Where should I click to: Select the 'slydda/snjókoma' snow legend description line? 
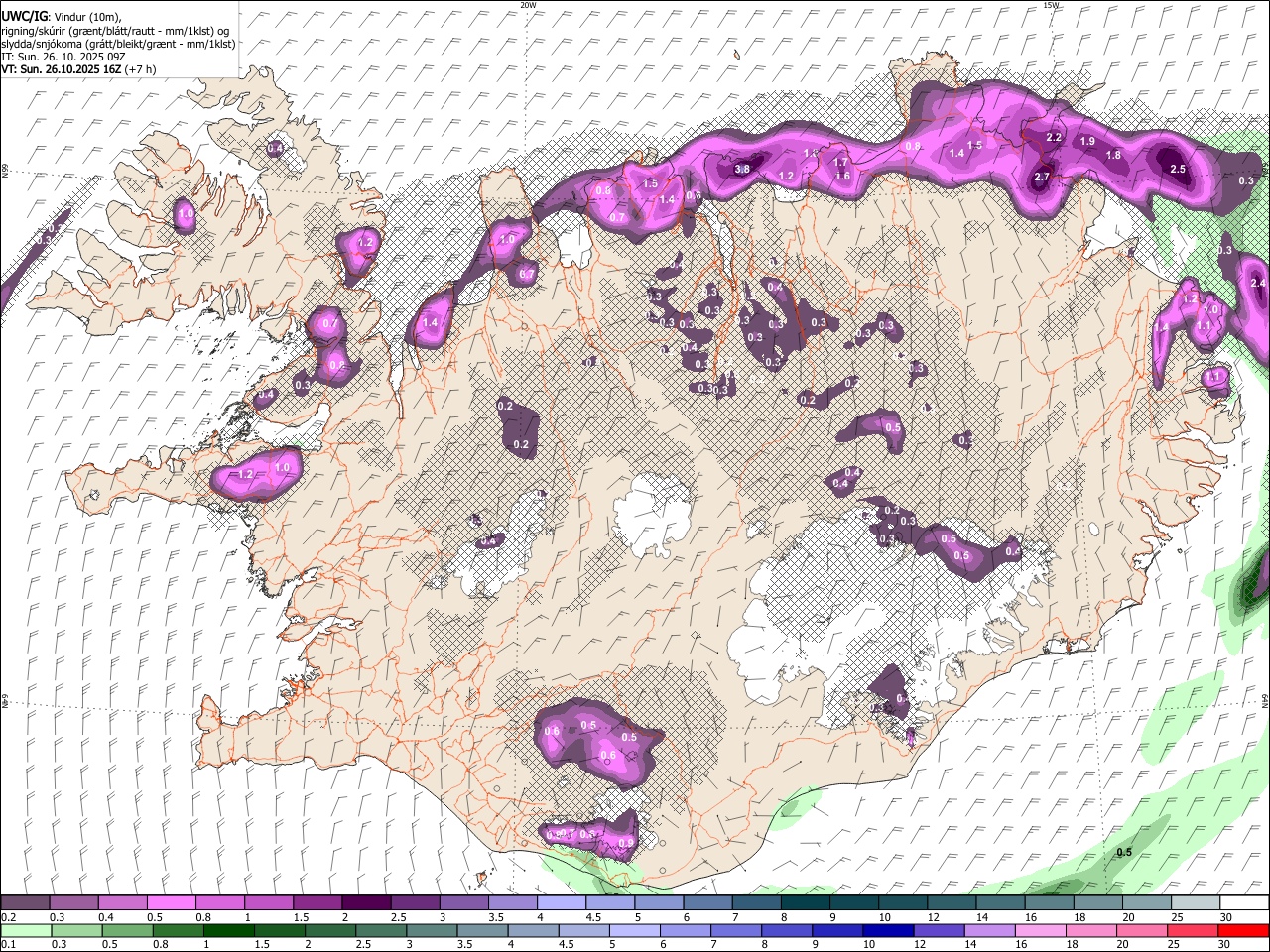(x=118, y=44)
